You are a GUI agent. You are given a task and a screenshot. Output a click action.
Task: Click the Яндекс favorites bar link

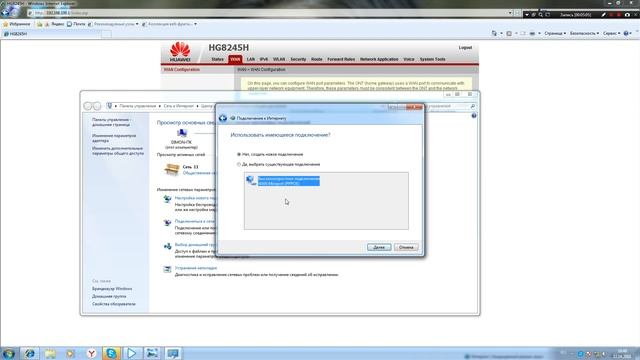[x=55, y=24]
